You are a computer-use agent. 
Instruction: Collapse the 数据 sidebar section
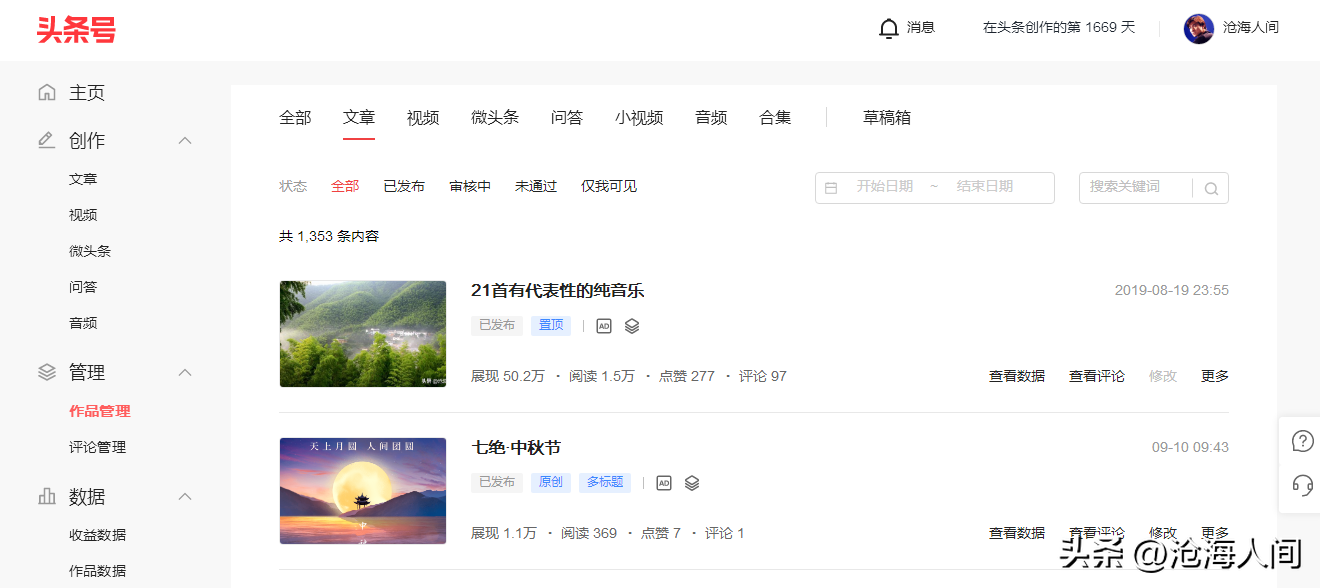185,497
